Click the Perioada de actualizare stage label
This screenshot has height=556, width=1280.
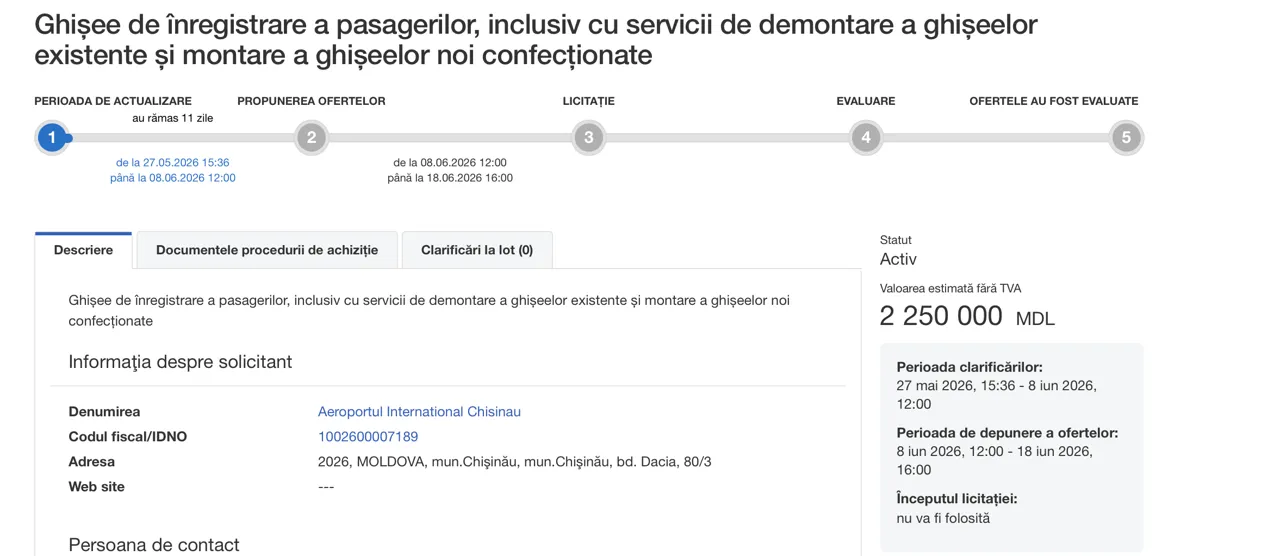[113, 101]
